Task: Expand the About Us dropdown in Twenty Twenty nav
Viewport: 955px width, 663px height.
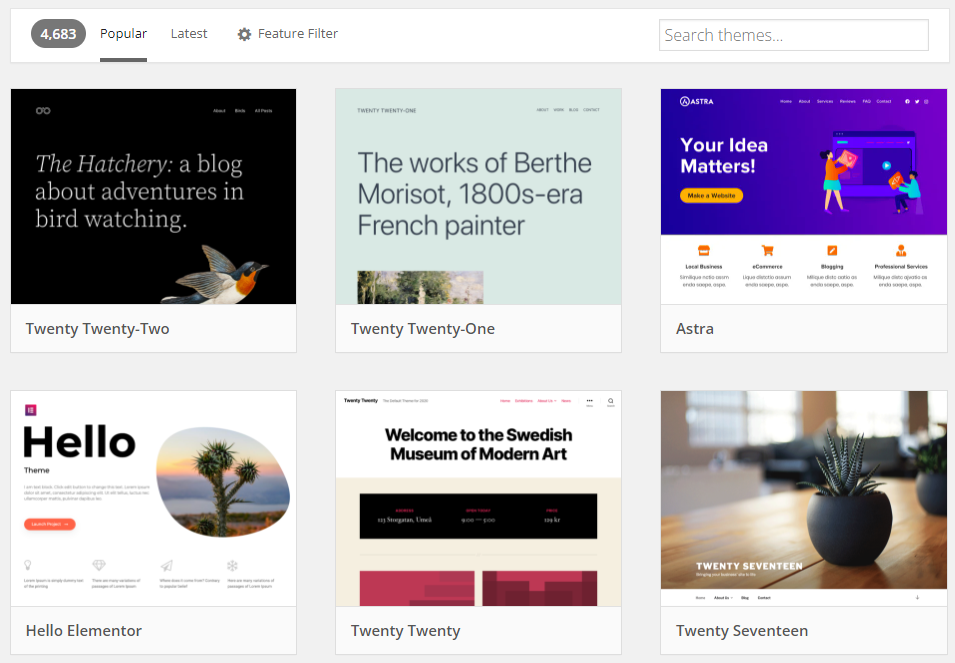Action: pyautogui.click(x=545, y=400)
